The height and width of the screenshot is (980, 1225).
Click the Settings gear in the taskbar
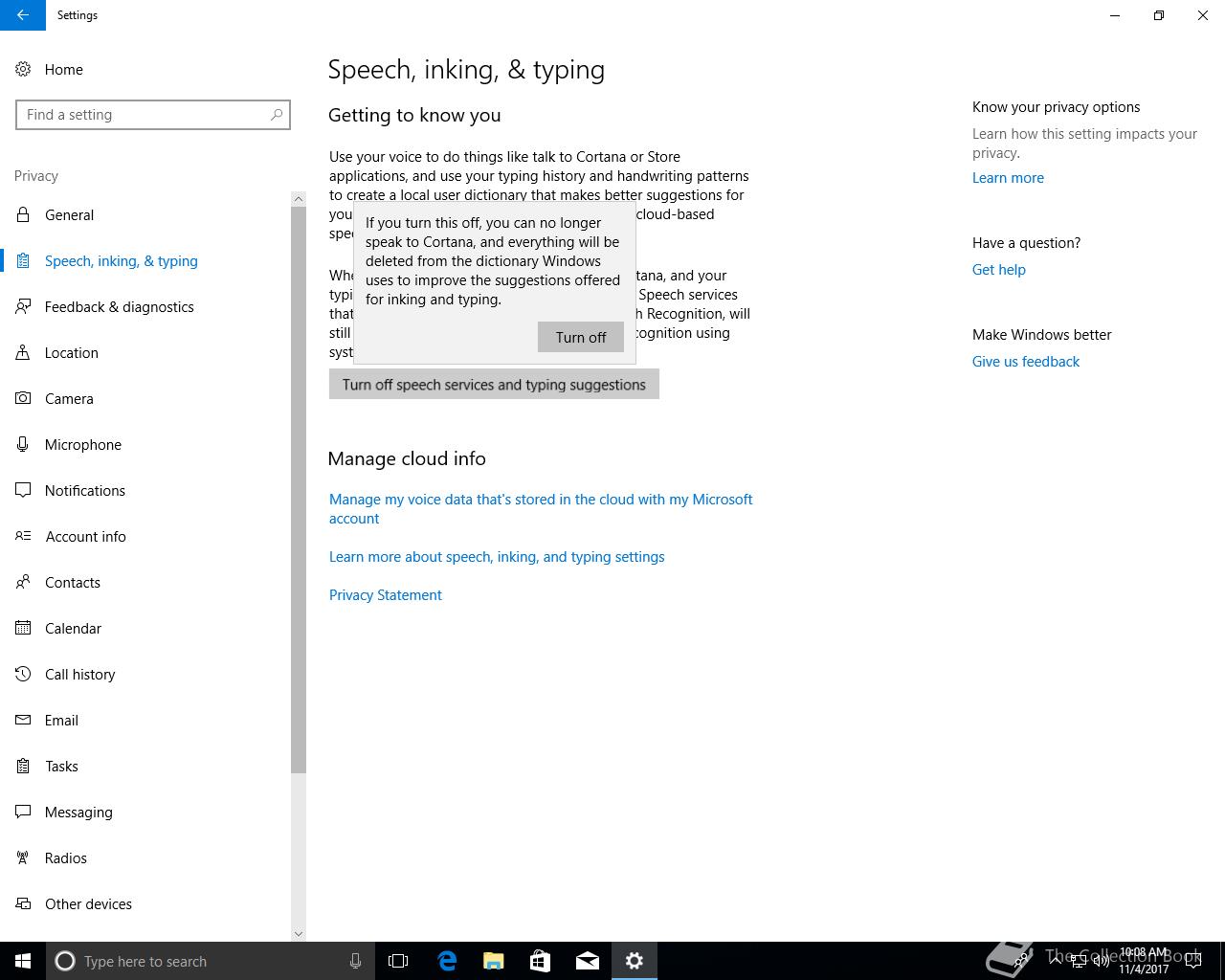[x=635, y=961]
